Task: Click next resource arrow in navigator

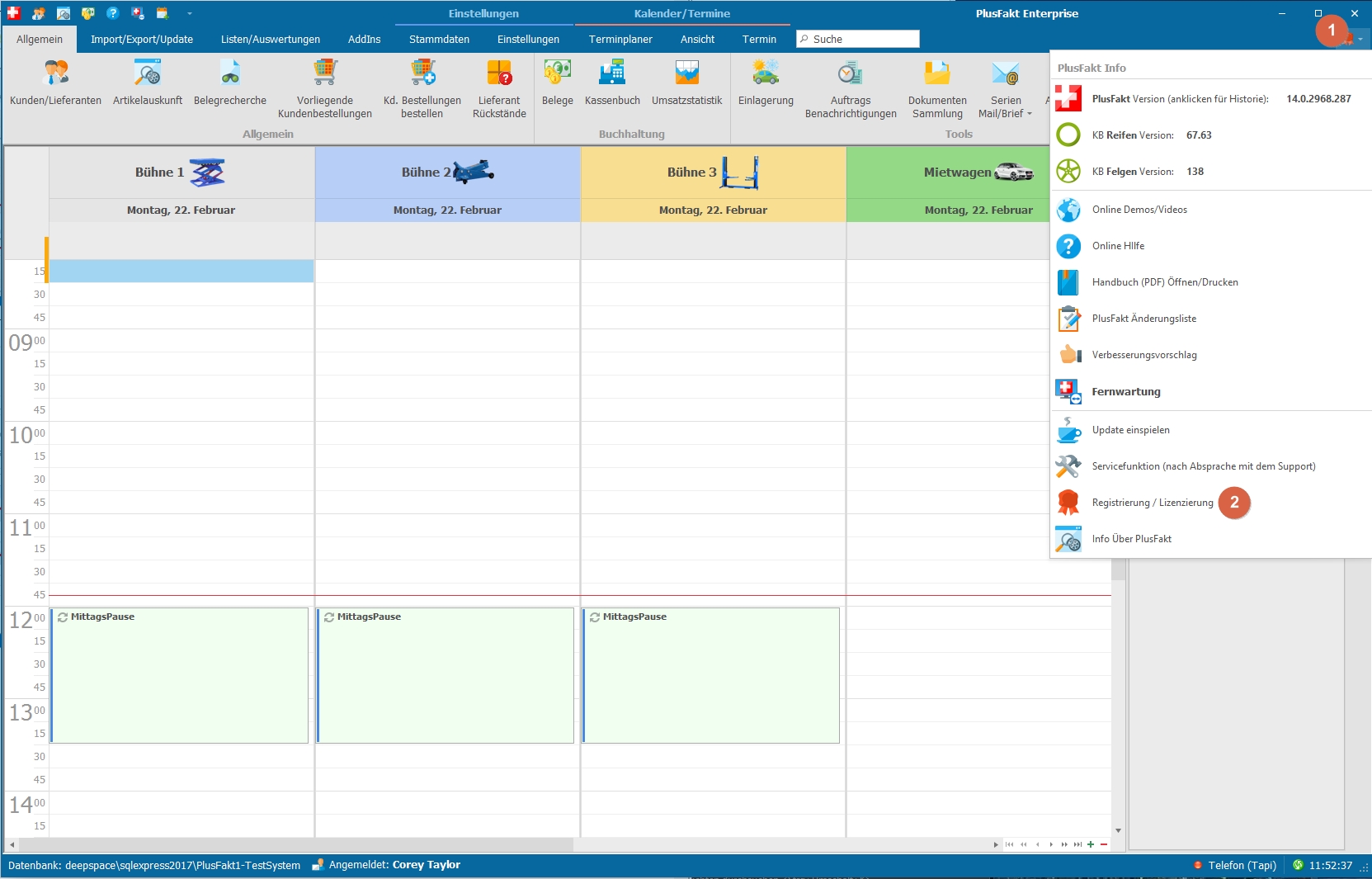Action: (1051, 844)
